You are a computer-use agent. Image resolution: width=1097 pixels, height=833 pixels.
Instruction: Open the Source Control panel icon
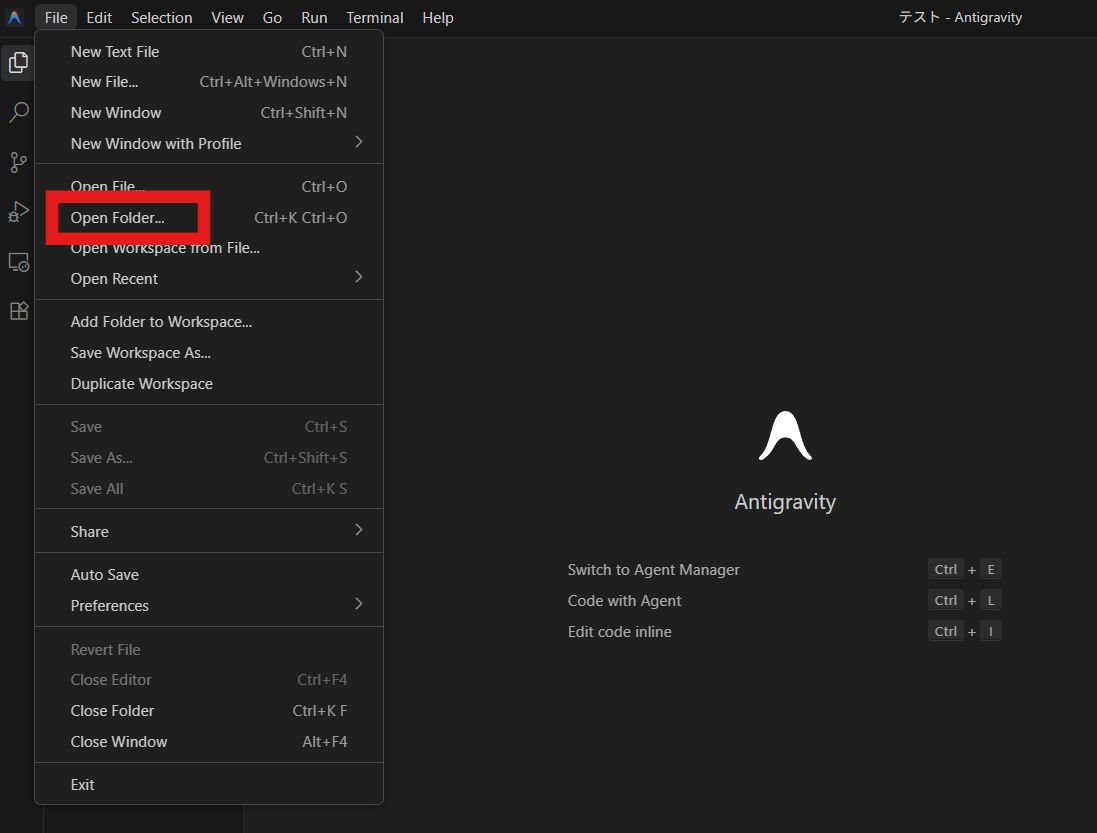(x=18, y=162)
